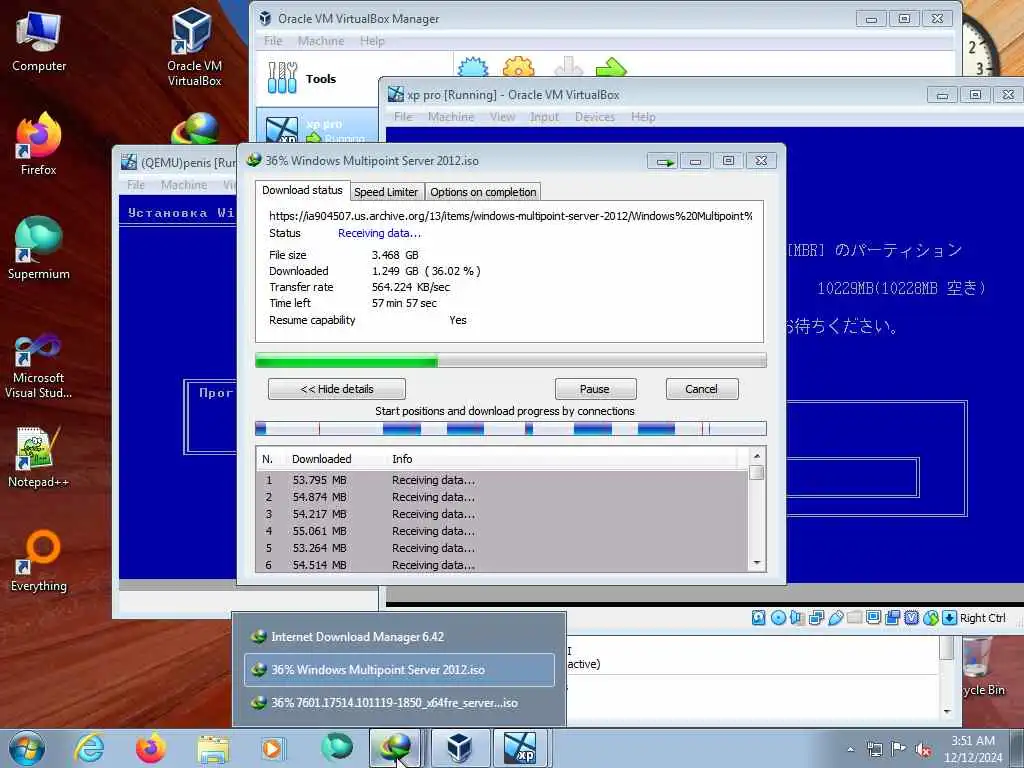The height and width of the screenshot is (768, 1024).
Task: Pause the Windows Multipoint Server download
Action: coord(595,389)
